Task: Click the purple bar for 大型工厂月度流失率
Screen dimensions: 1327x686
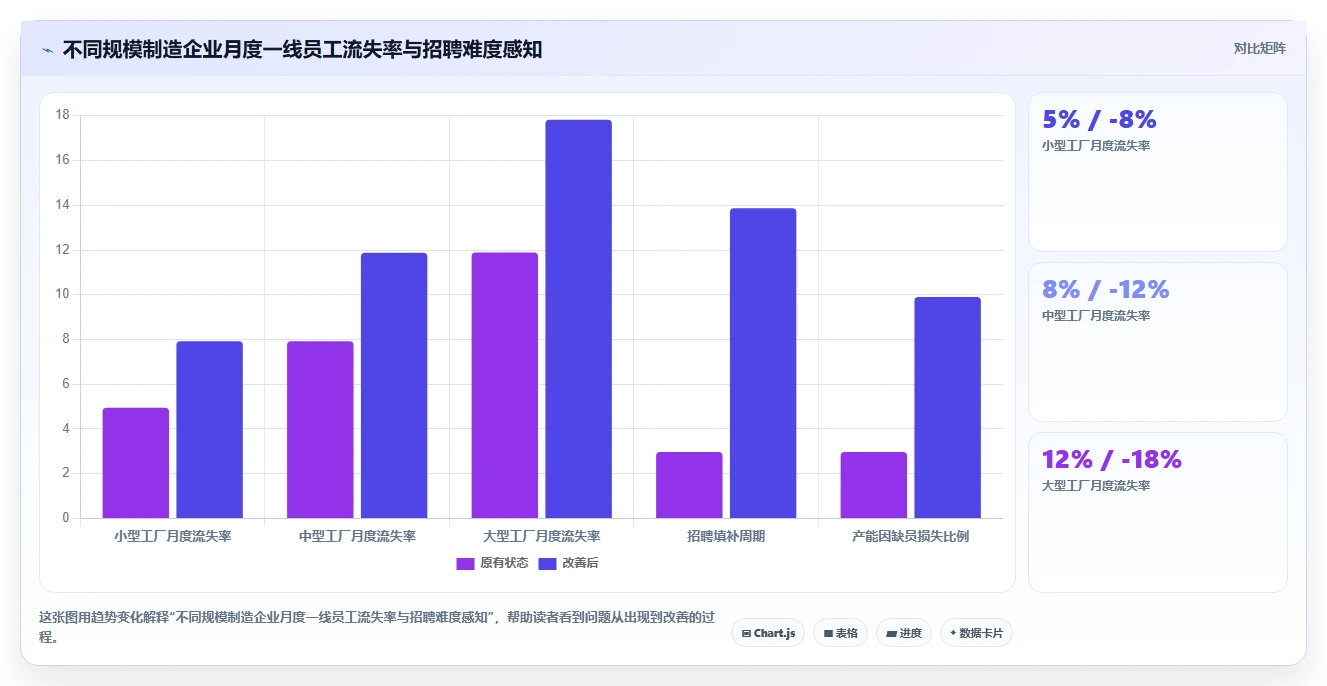Action: [505, 385]
